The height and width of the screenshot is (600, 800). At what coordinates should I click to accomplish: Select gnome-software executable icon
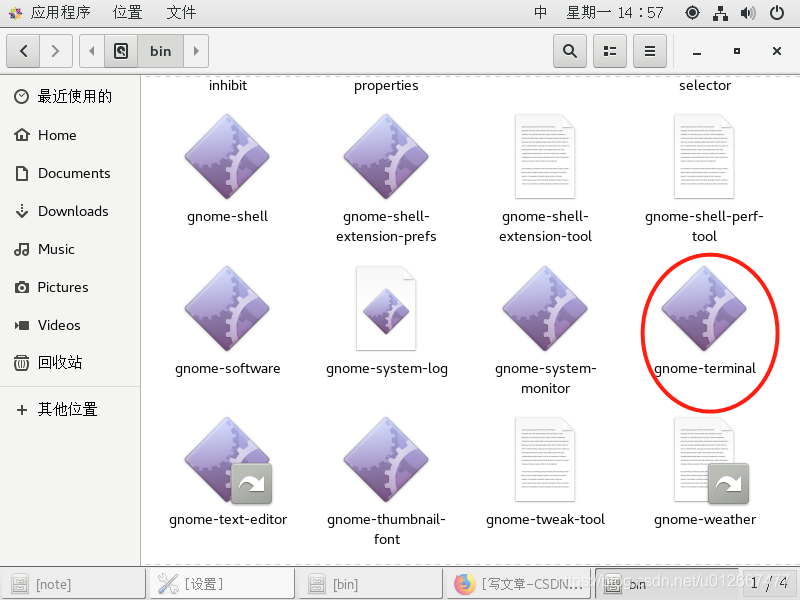coord(227,309)
